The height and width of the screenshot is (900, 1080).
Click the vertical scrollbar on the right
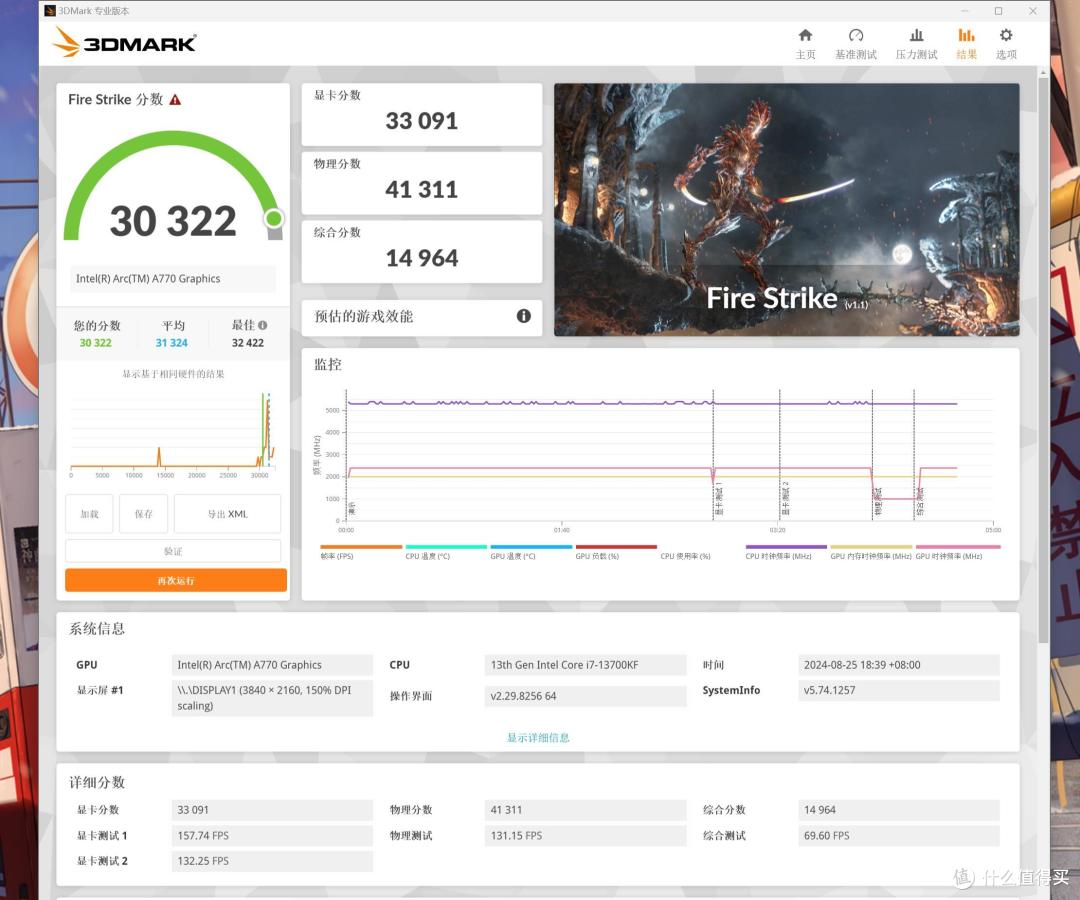(1043, 358)
